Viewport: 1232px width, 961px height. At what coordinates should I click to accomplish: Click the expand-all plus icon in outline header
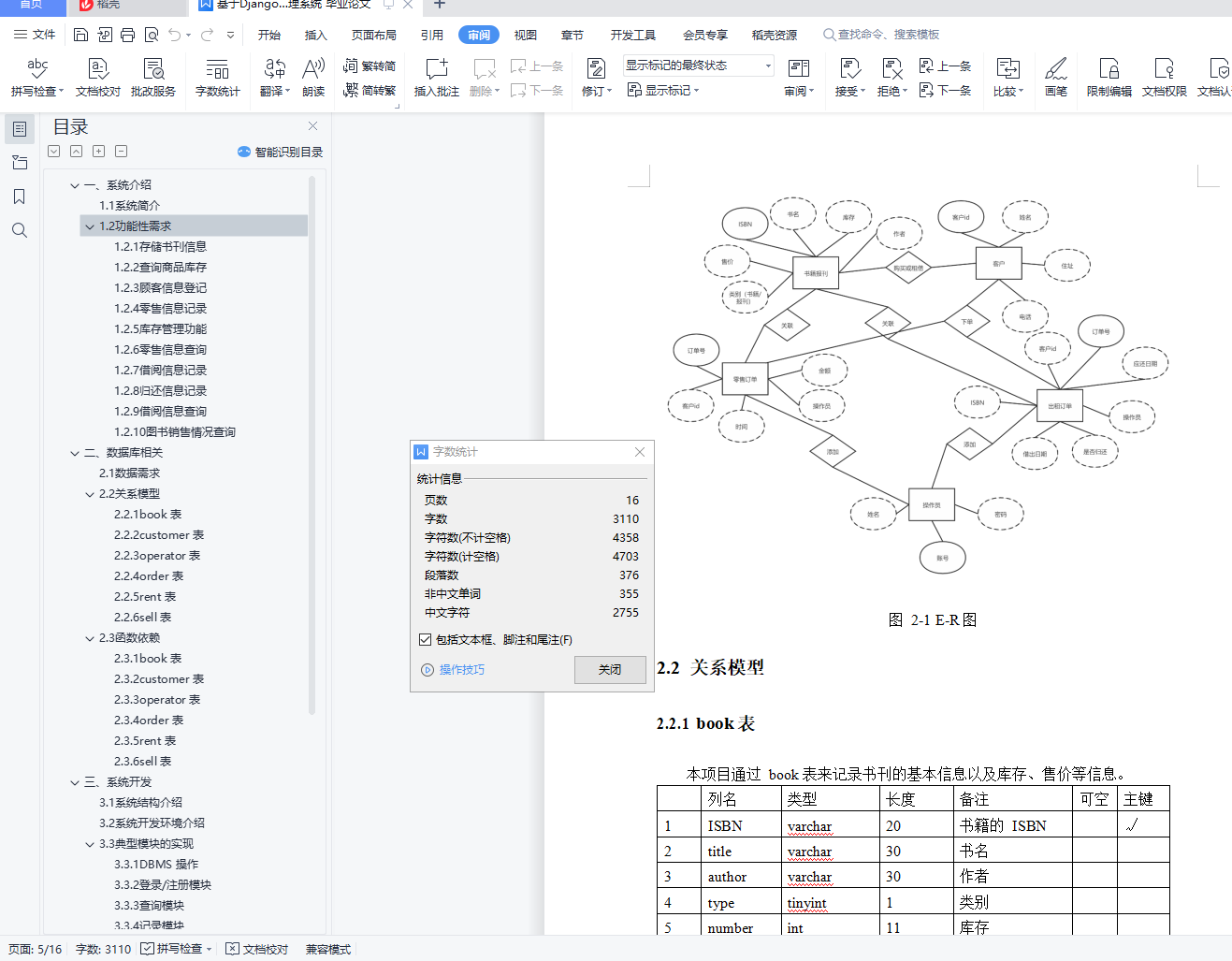98,152
